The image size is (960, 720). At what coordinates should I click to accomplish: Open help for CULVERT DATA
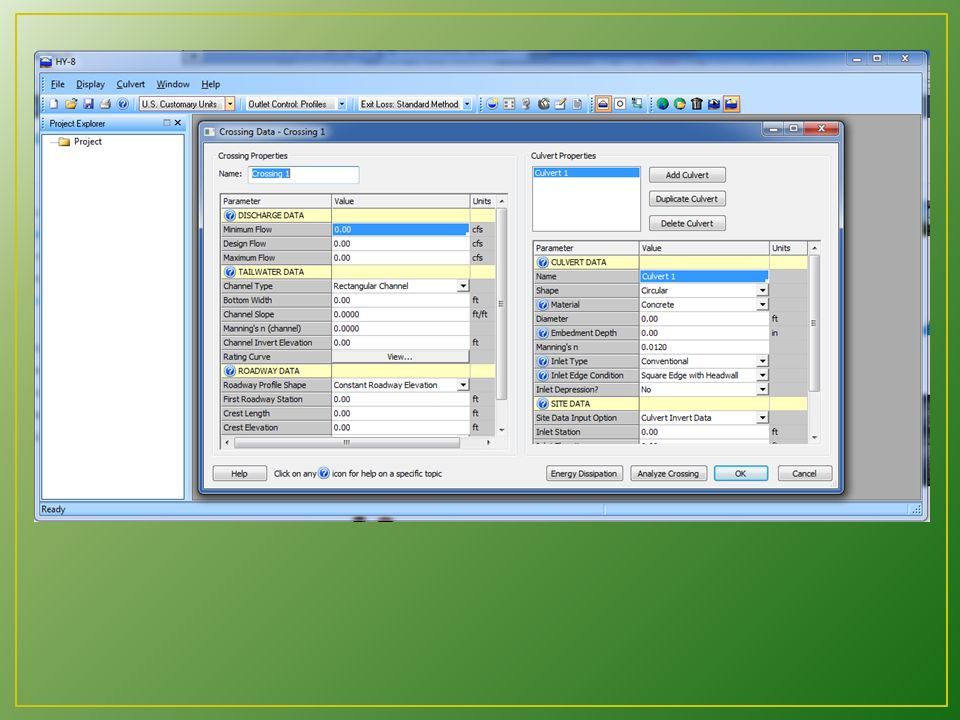point(542,263)
